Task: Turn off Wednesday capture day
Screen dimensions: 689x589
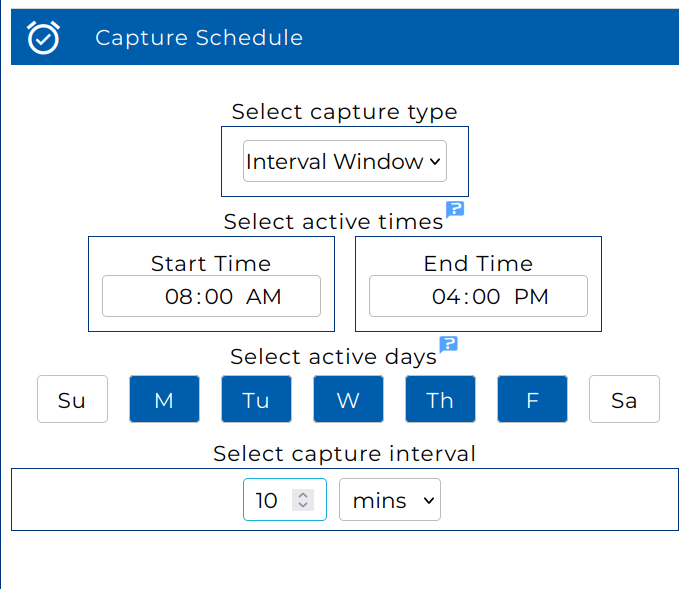Action: click(348, 400)
